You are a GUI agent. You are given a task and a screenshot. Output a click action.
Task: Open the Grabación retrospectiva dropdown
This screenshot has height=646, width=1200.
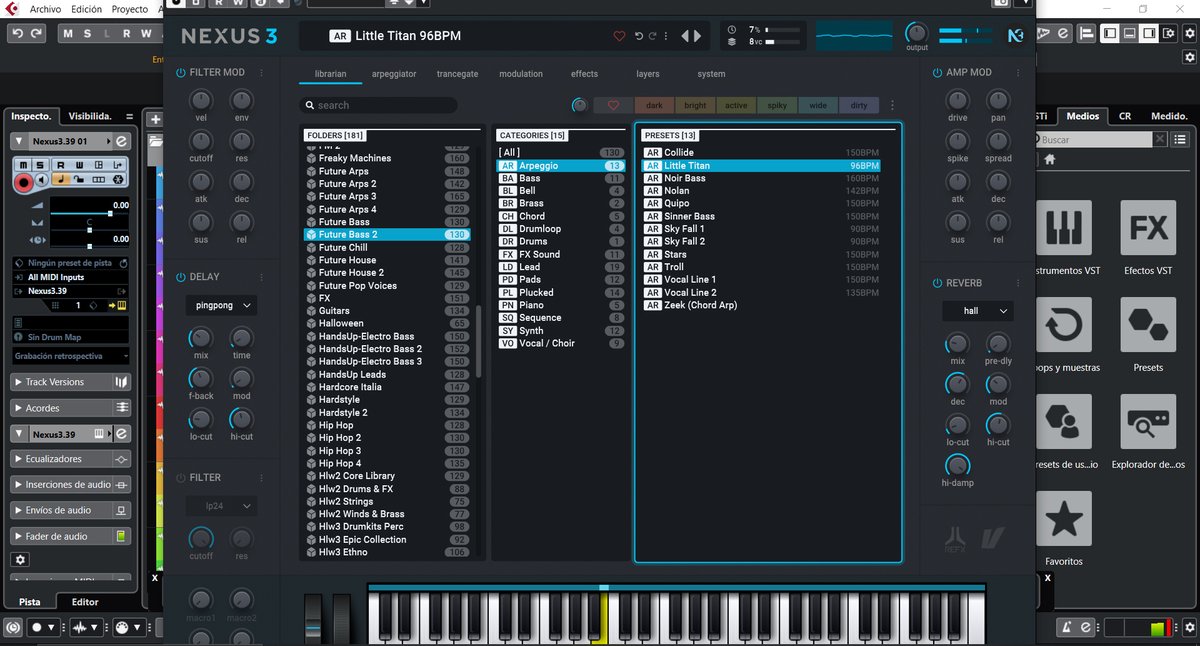[70, 356]
